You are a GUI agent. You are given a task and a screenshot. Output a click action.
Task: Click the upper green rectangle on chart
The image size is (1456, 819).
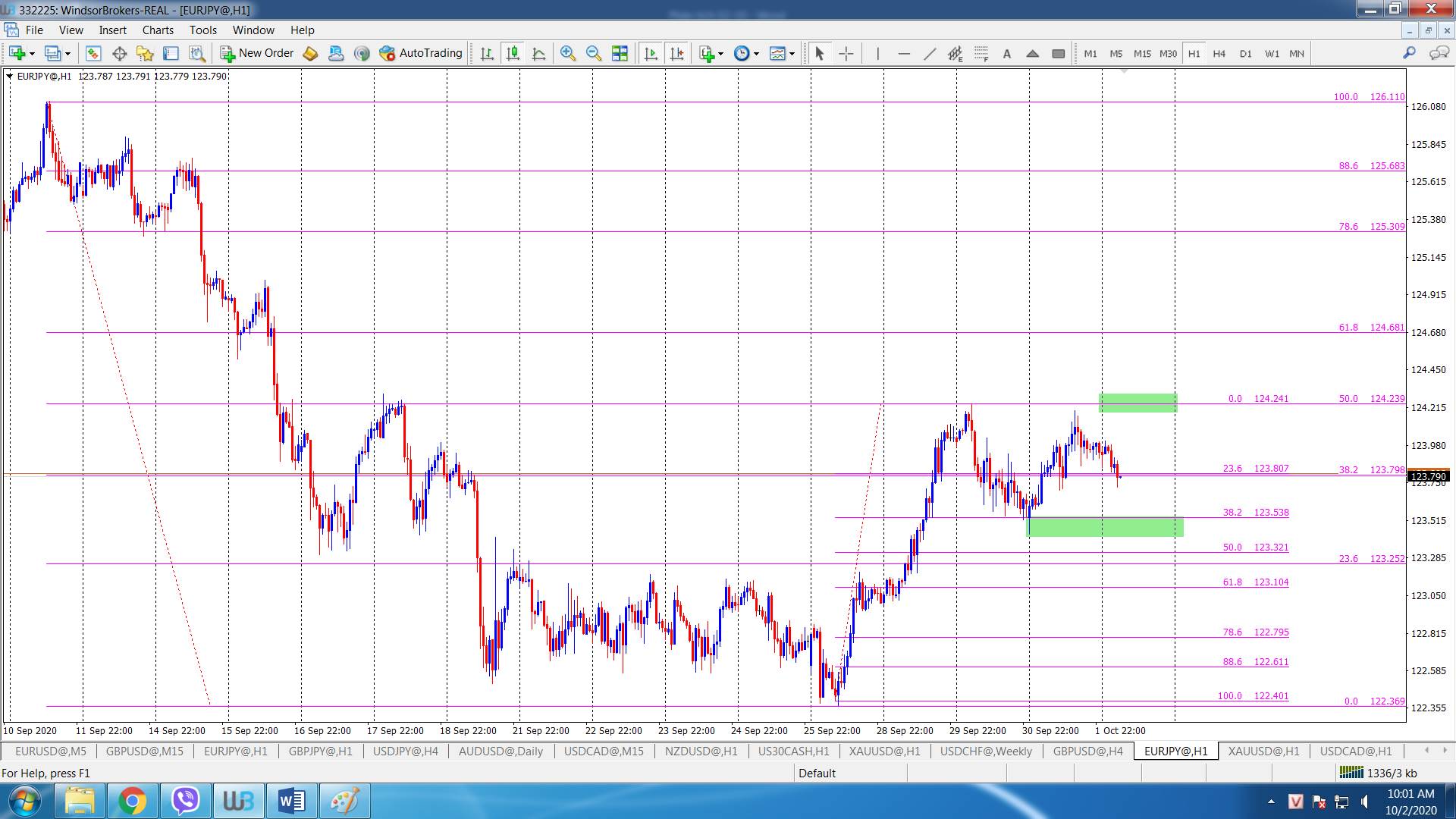click(1138, 403)
